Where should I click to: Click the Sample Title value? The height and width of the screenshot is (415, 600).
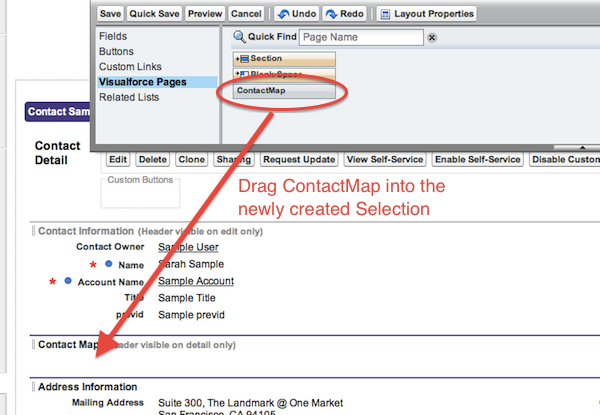pos(187,298)
